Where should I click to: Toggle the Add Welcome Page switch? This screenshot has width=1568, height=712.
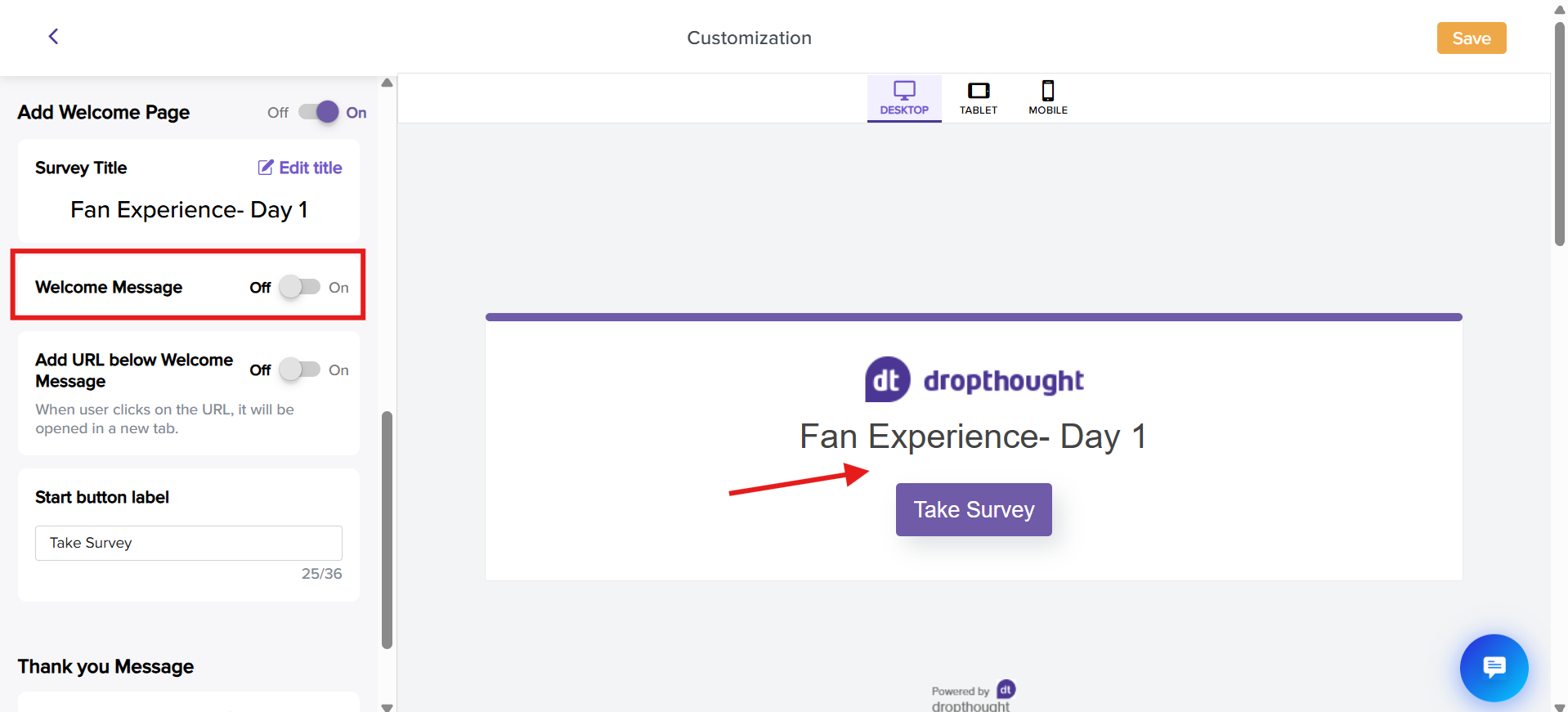319,112
